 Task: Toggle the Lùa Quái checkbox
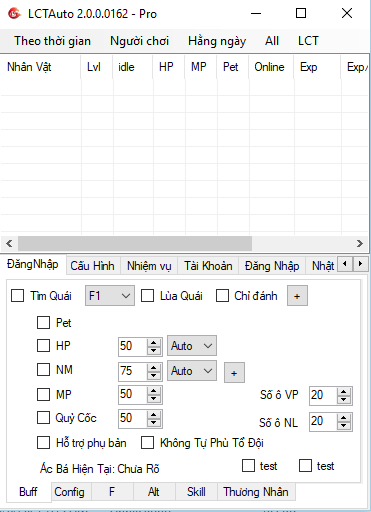(x=147, y=296)
